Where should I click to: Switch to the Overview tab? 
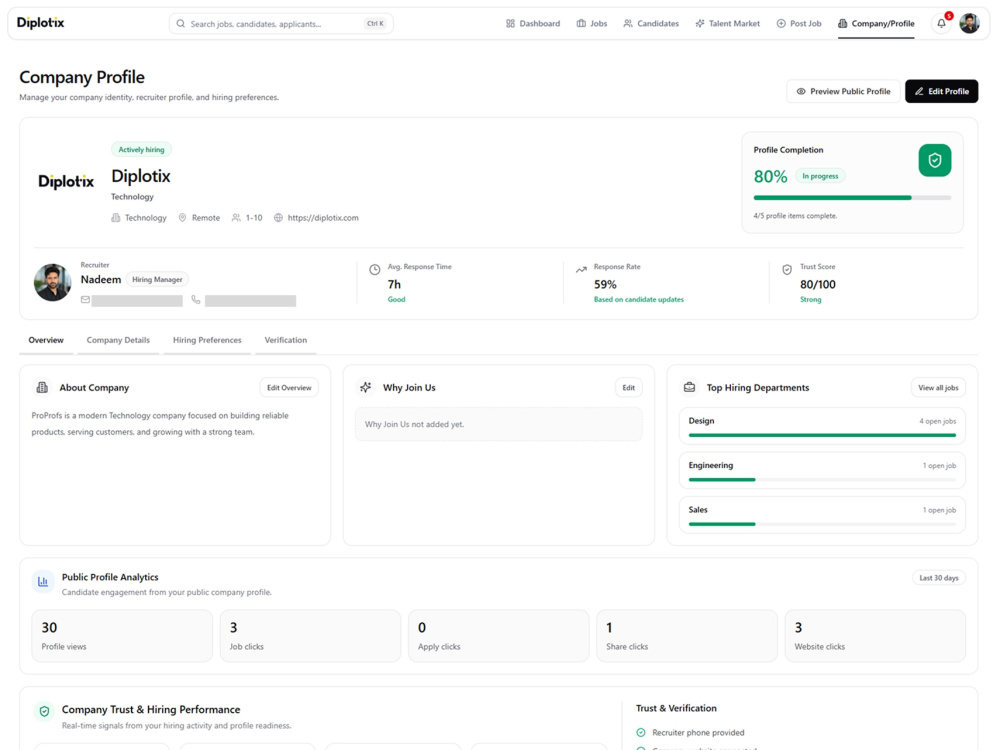point(46,340)
